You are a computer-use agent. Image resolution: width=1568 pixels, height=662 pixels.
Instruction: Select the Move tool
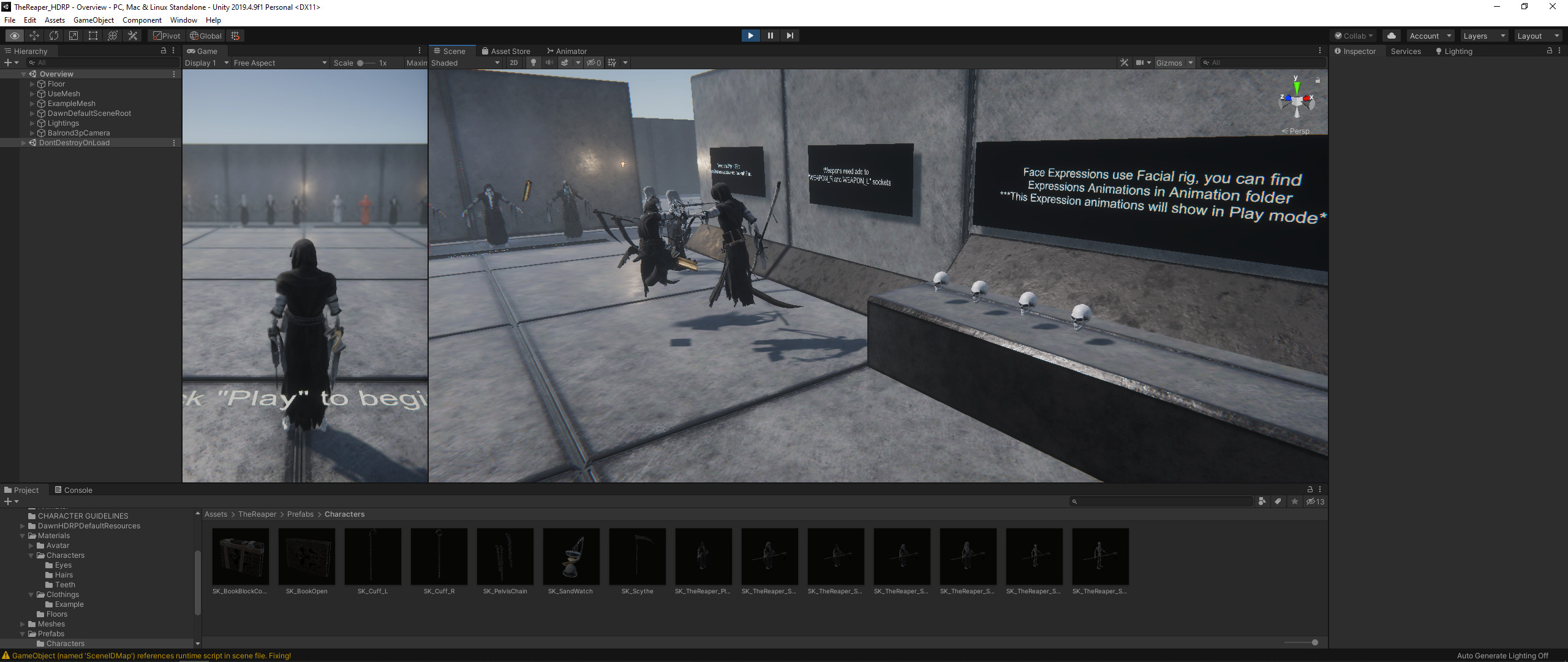tap(34, 36)
